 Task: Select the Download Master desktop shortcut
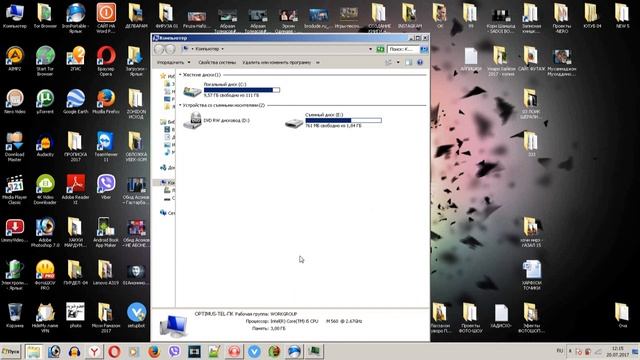(x=14, y=147)
